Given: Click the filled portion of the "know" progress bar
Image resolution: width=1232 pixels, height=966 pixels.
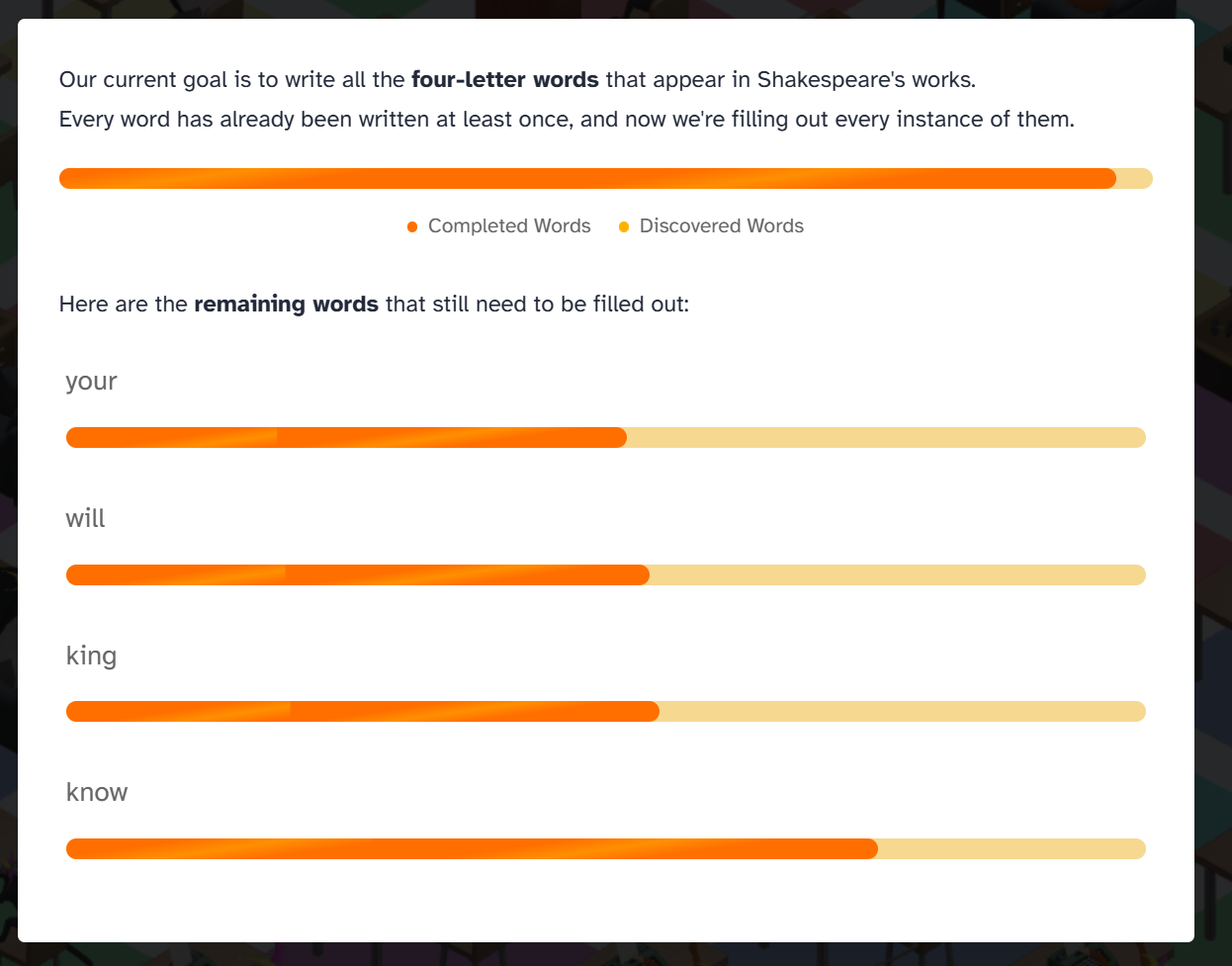Looking at the screenshot, I should [x=472, y=849].
